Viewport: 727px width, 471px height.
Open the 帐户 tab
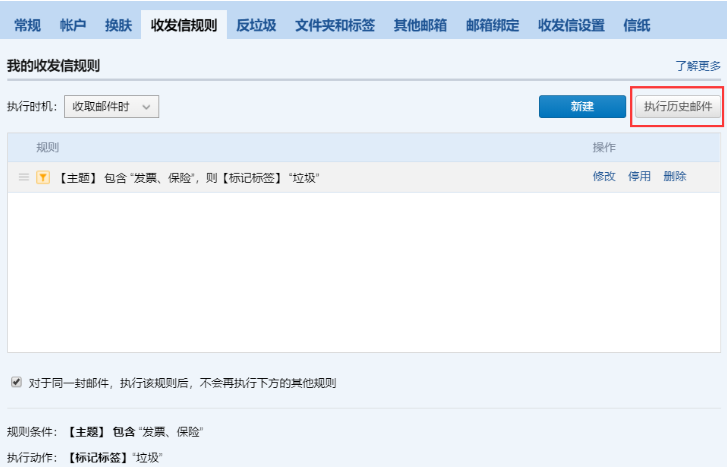coord(73,25)
